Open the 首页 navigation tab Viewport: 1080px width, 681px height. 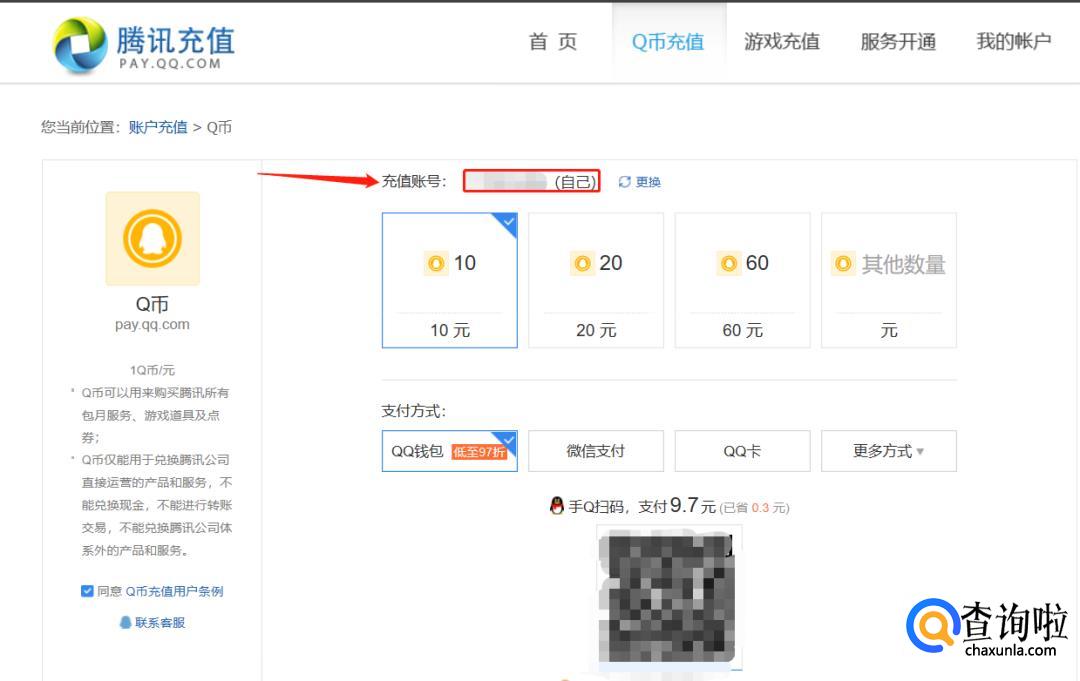tap(552, 42)
